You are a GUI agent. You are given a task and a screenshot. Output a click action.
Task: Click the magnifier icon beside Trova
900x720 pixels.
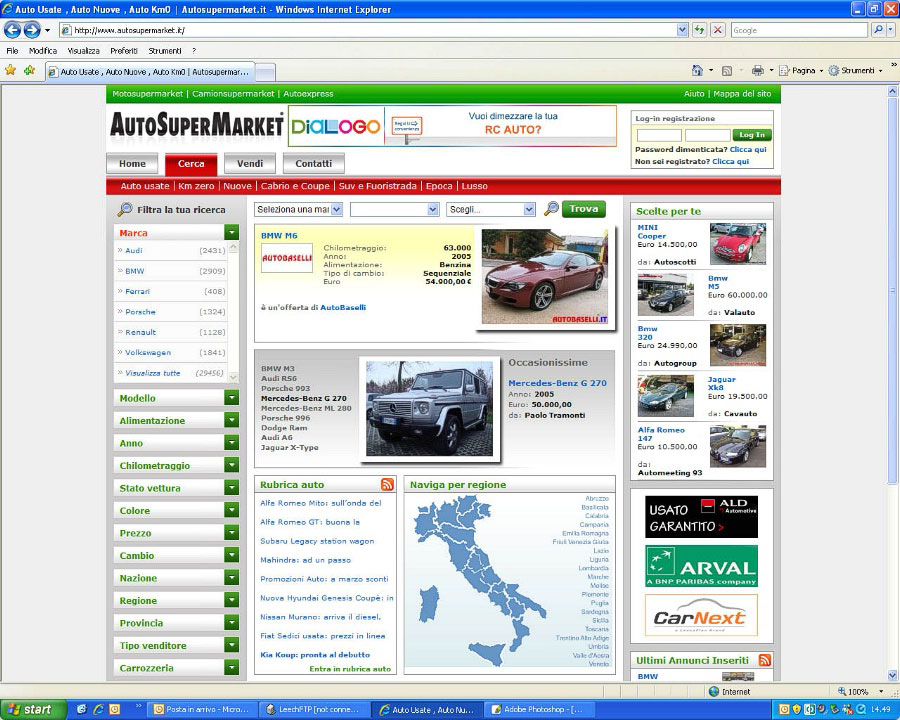[x=551, y=209]
